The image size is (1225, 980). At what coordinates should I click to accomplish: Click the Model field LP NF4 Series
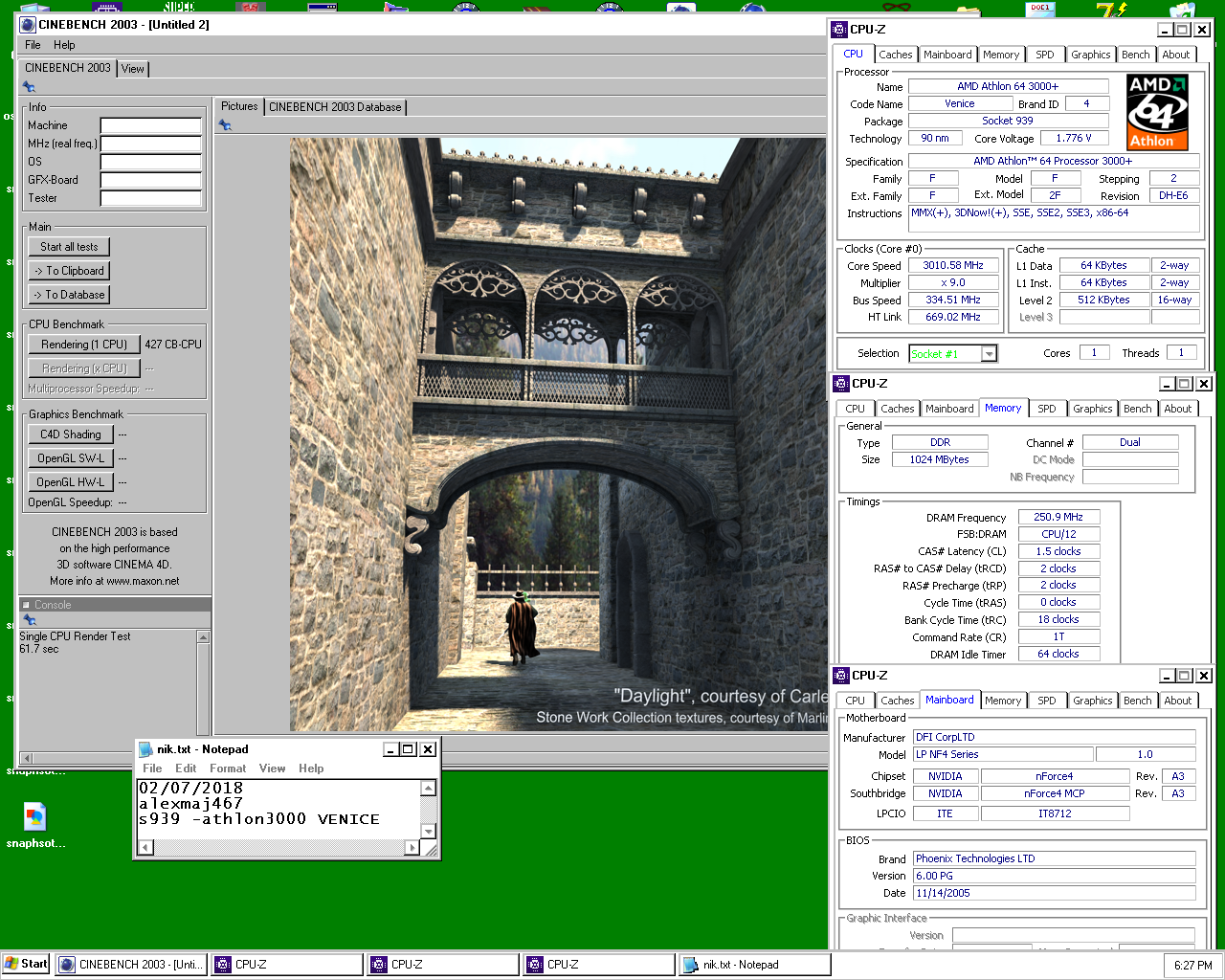(1002, 754)
